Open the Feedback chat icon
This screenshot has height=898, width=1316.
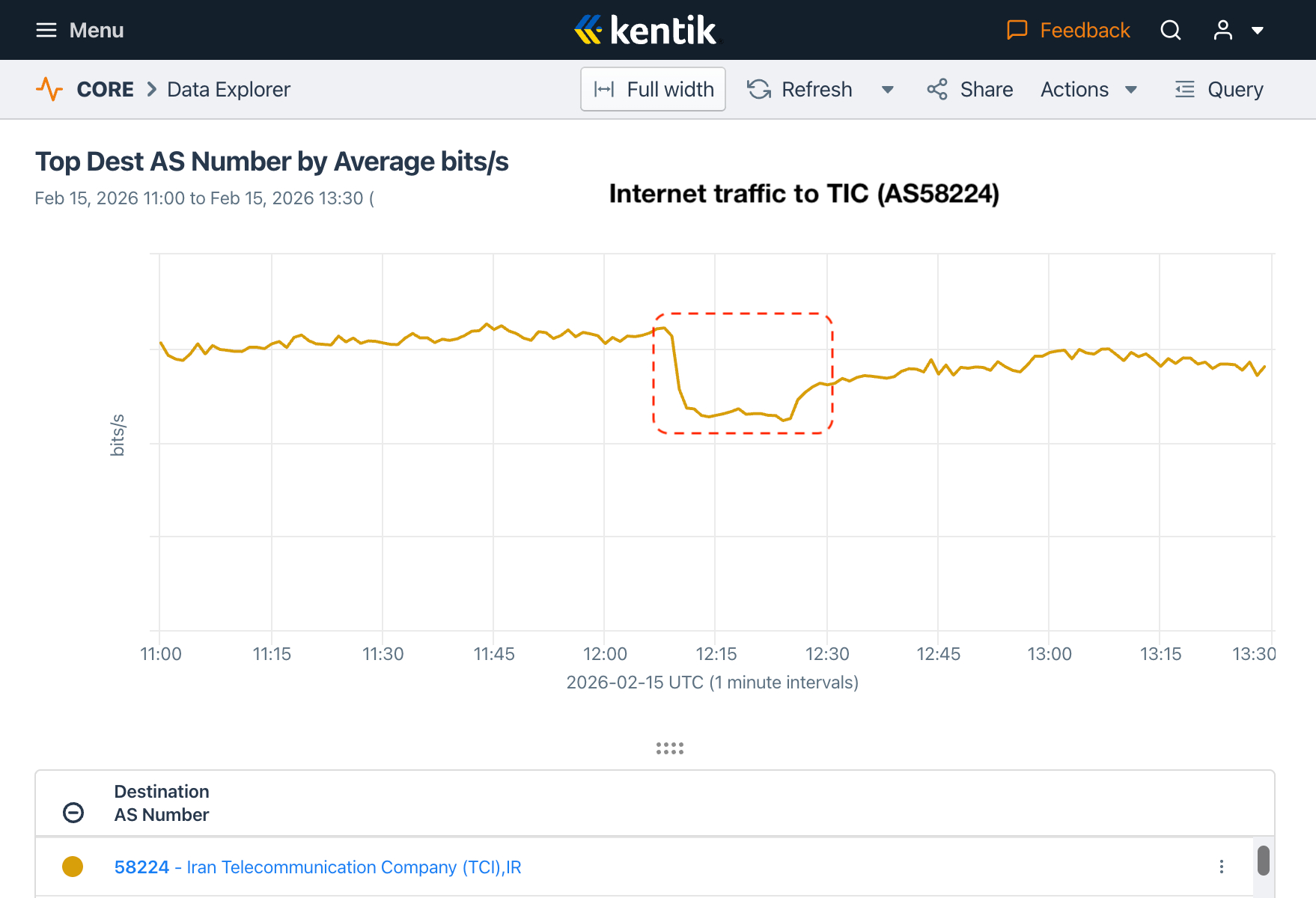1017,30
